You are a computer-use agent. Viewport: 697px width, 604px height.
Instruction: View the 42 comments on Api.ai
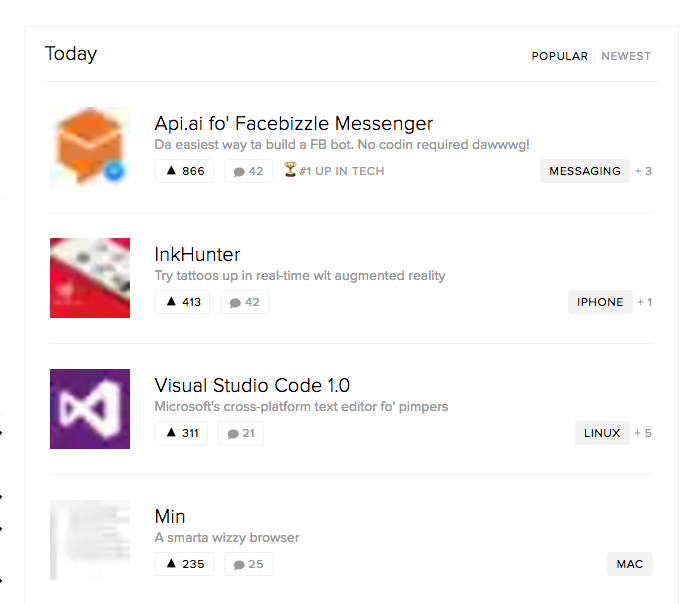248,171
